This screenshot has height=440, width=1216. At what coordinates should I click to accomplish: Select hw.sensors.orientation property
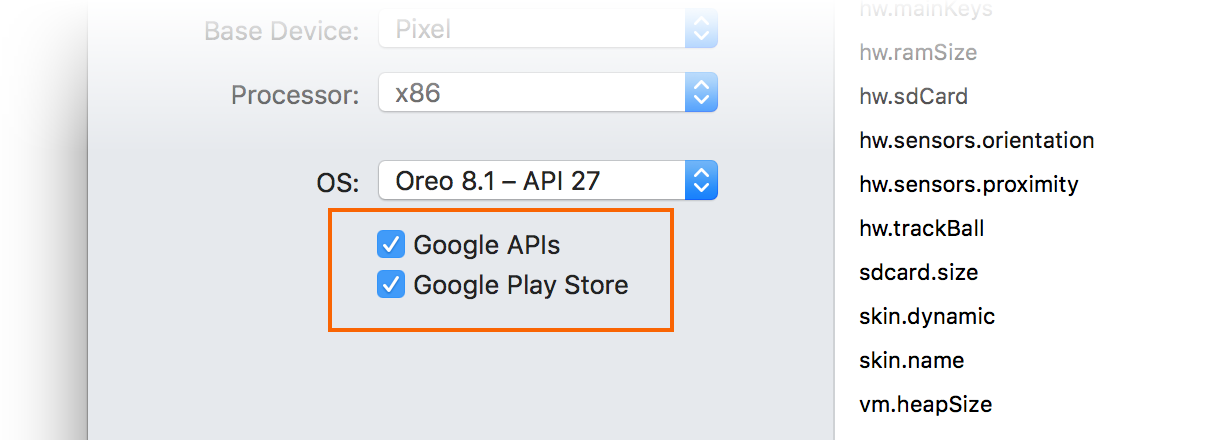pyautogui.click(x=976, y=140)
